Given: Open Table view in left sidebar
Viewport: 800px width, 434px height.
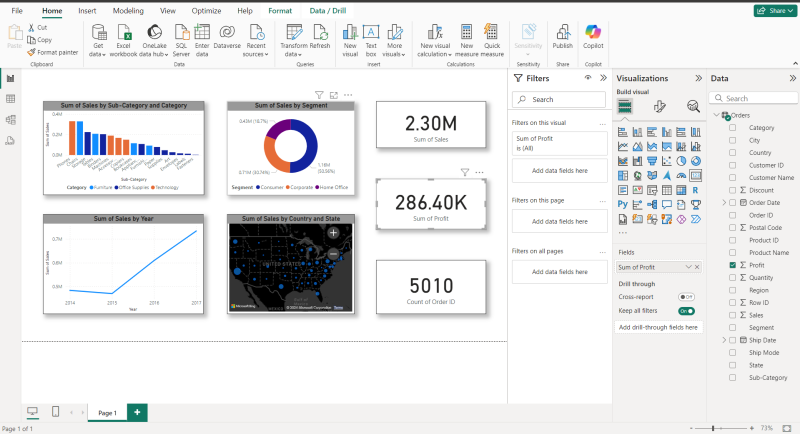Looking at the screenshot, I should [x=11, y=99].
